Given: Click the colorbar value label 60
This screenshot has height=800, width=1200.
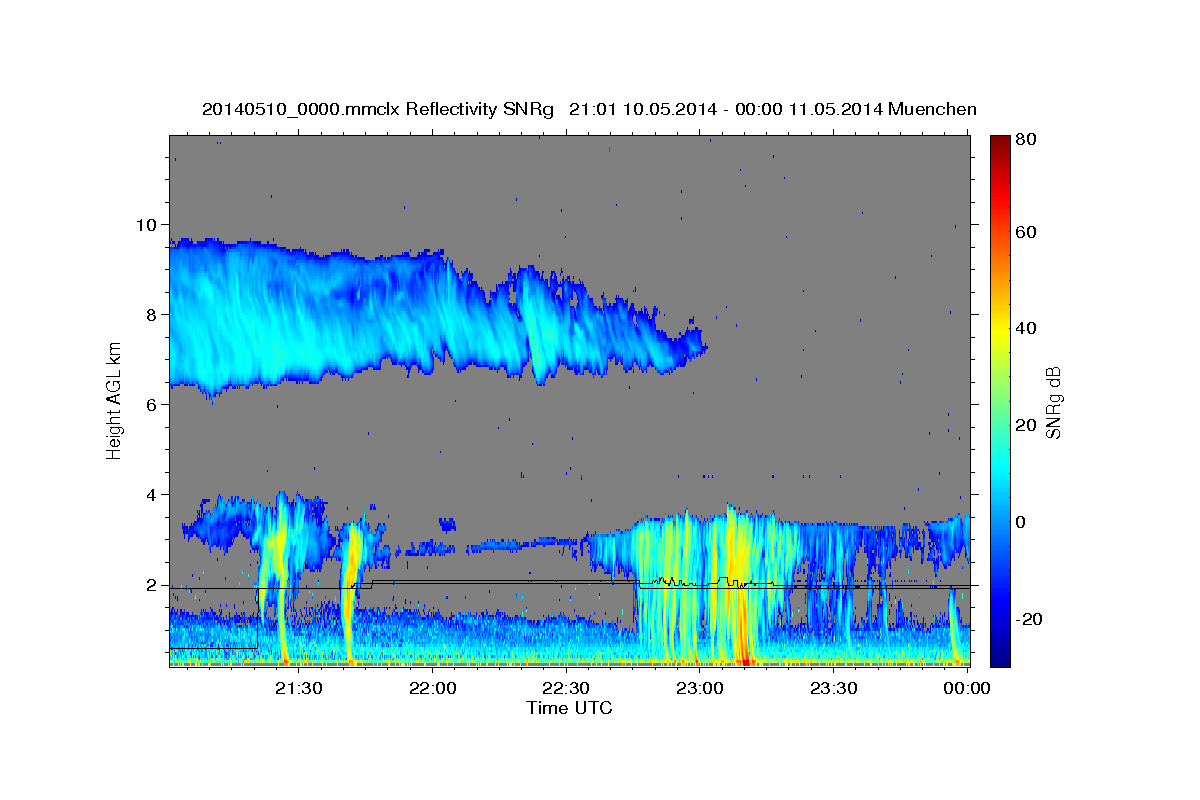Looking at the screenshot, I should pyautogui.click(x=1025, y=232).
